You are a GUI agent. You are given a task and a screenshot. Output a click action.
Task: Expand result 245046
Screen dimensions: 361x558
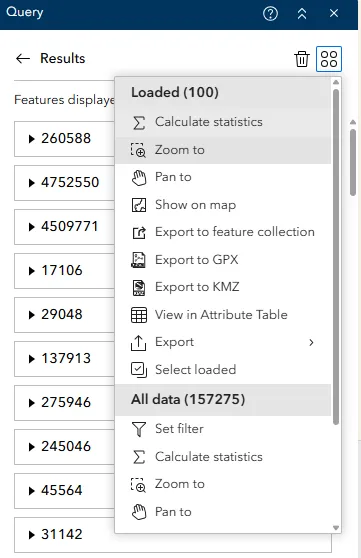[x=31, y=447]
